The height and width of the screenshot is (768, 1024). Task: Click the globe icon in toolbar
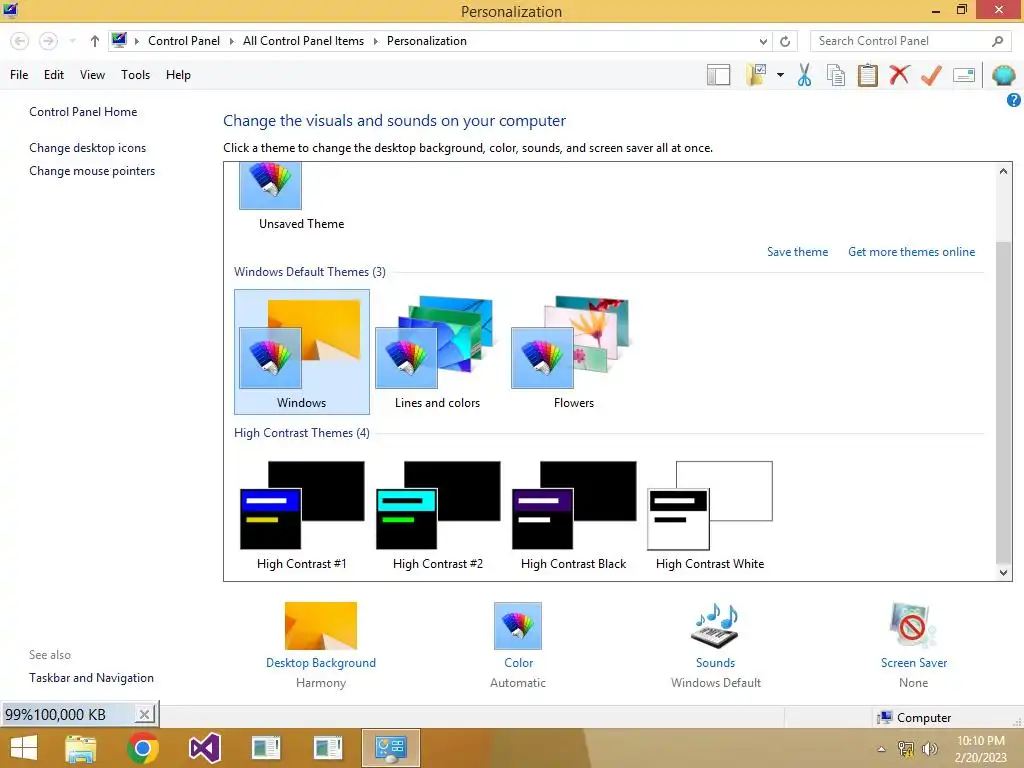(x=1004, y=75)
